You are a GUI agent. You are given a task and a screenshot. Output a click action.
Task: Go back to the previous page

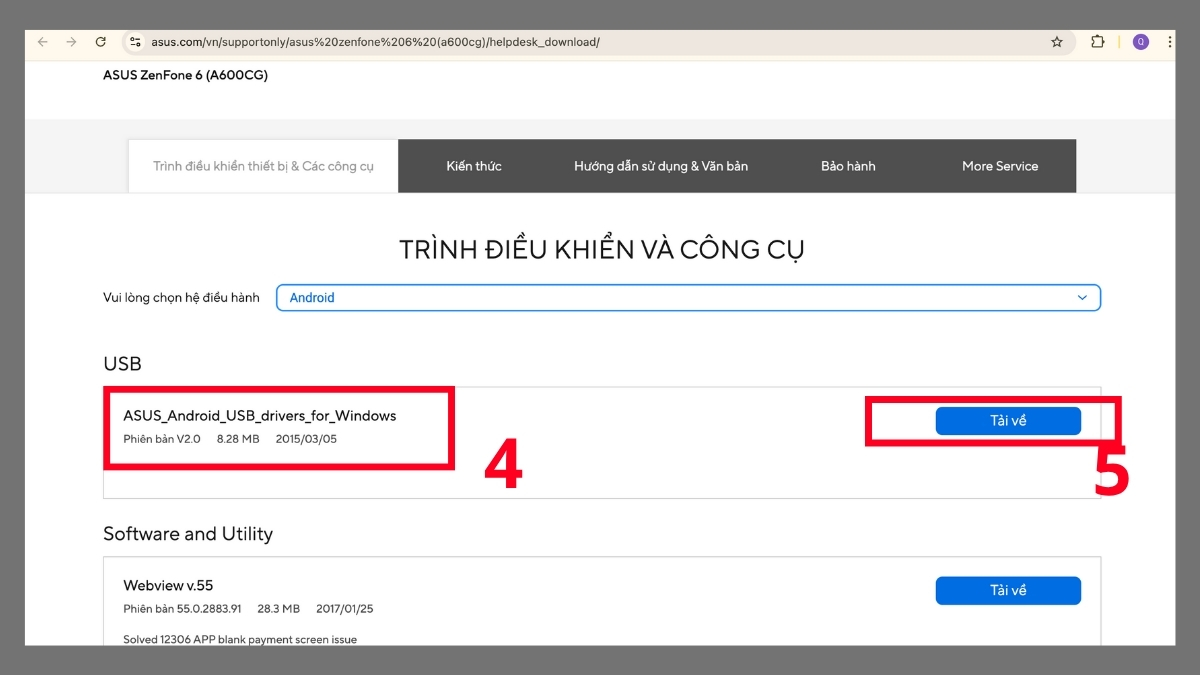(x=43, y=42)
